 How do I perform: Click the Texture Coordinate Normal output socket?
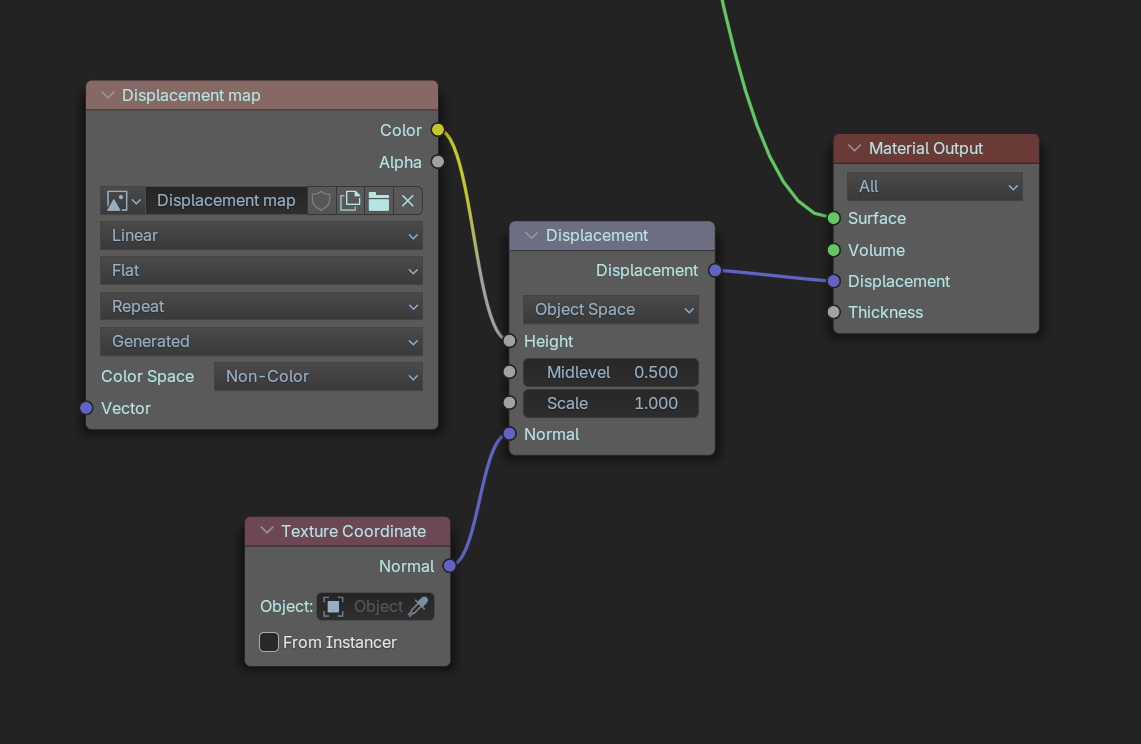coord(450,566)
